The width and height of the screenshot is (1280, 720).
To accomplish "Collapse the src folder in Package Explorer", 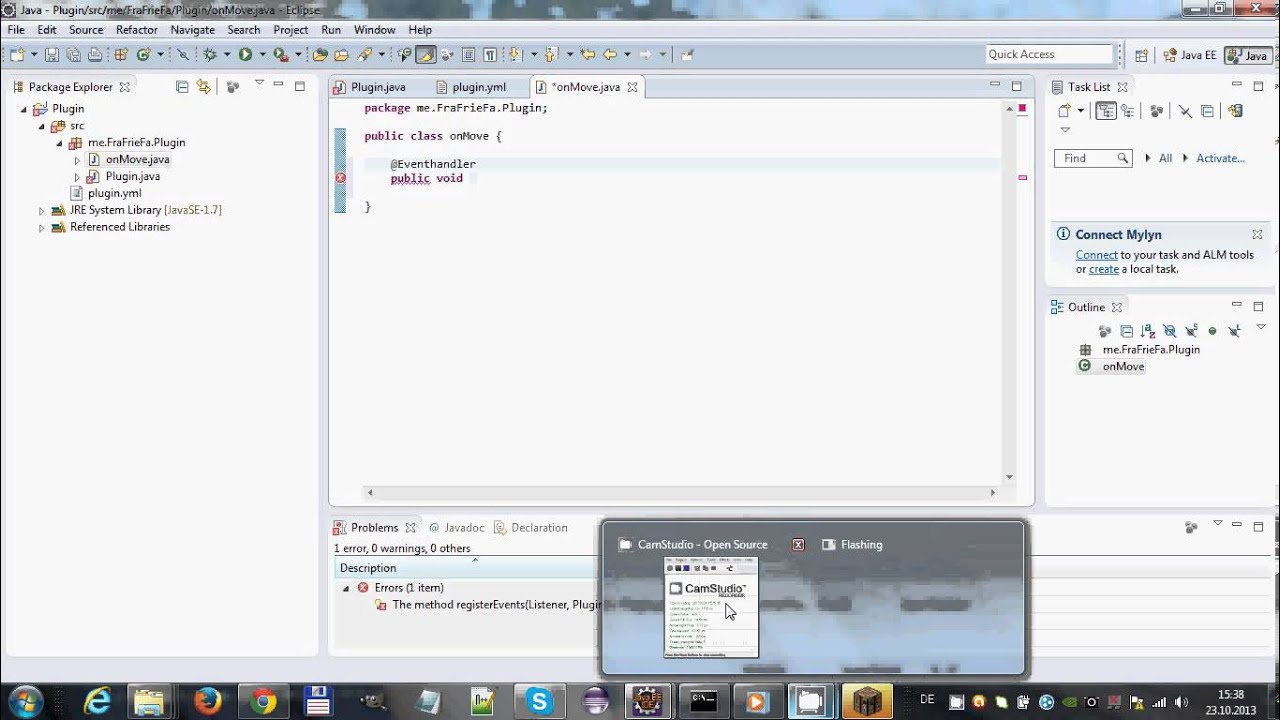I will pos(42,126).
